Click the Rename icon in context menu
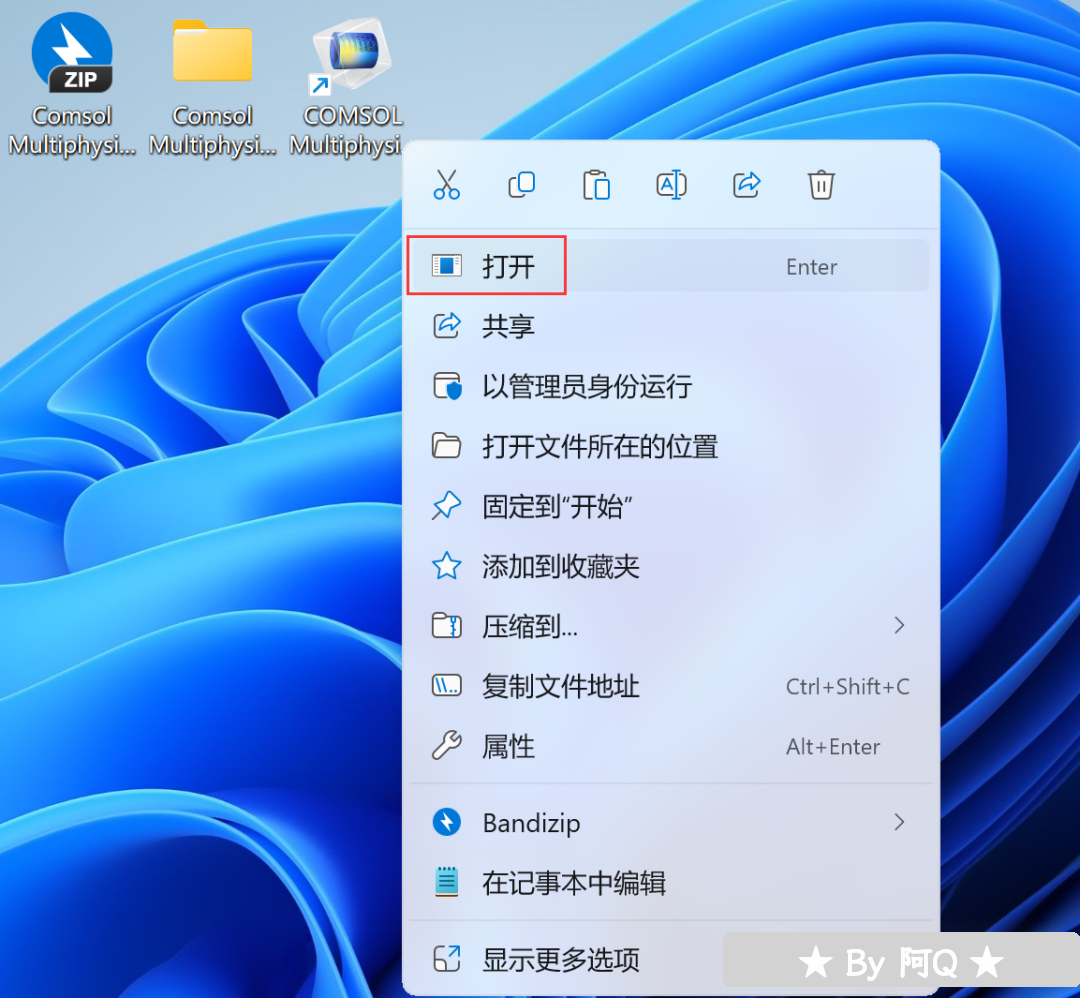The height and width of the screenshot is (998, 1080). point(672,185)
